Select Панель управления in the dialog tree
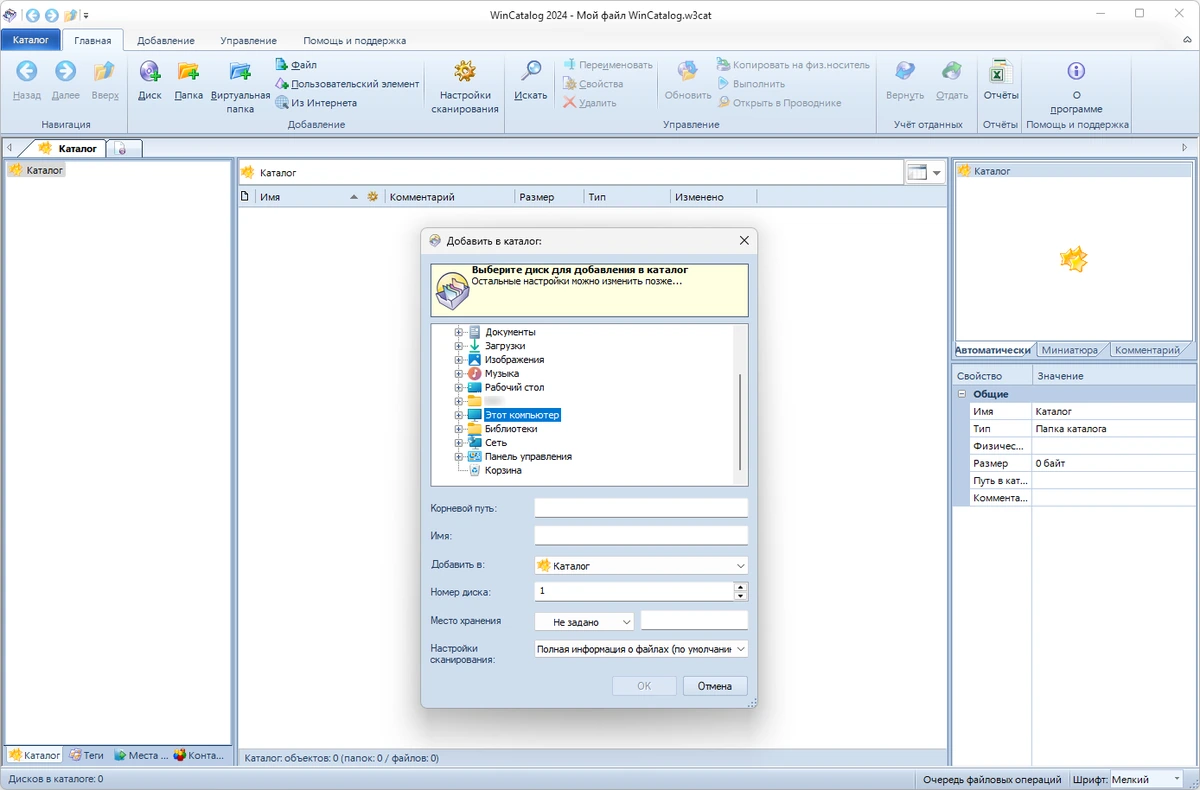 point(528,456)
